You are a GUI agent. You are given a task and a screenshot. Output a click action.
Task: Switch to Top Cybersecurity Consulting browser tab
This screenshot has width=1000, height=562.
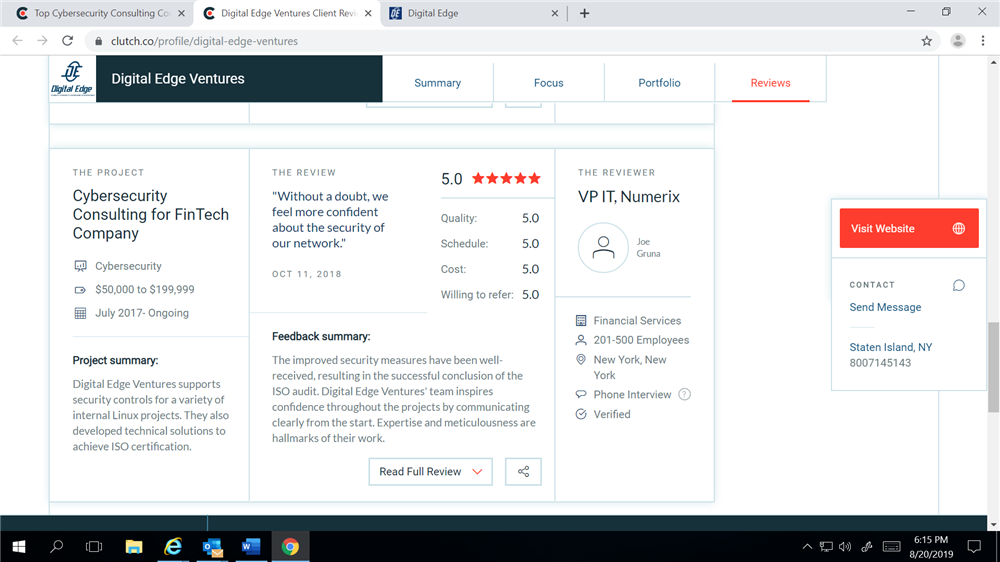click(x=100, y=13)
